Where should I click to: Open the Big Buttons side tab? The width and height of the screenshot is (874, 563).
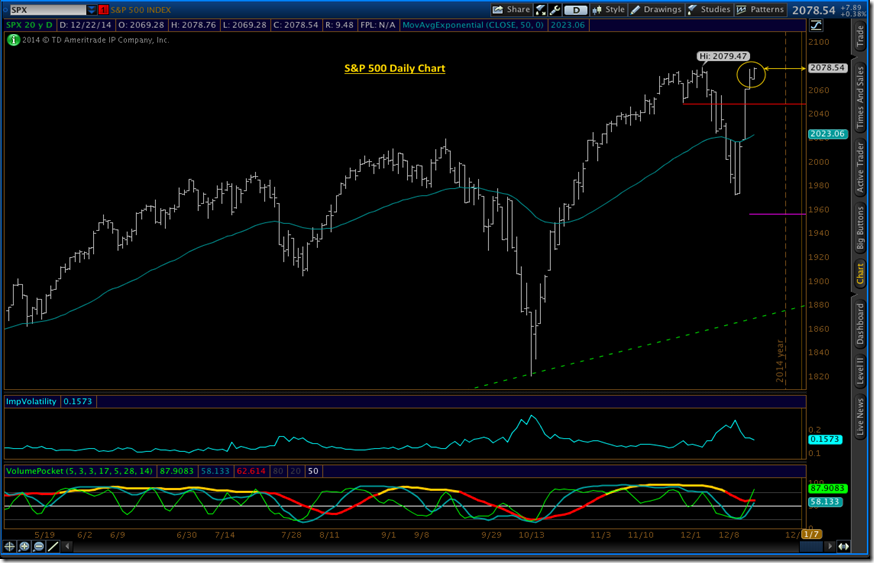coord(860,228)
